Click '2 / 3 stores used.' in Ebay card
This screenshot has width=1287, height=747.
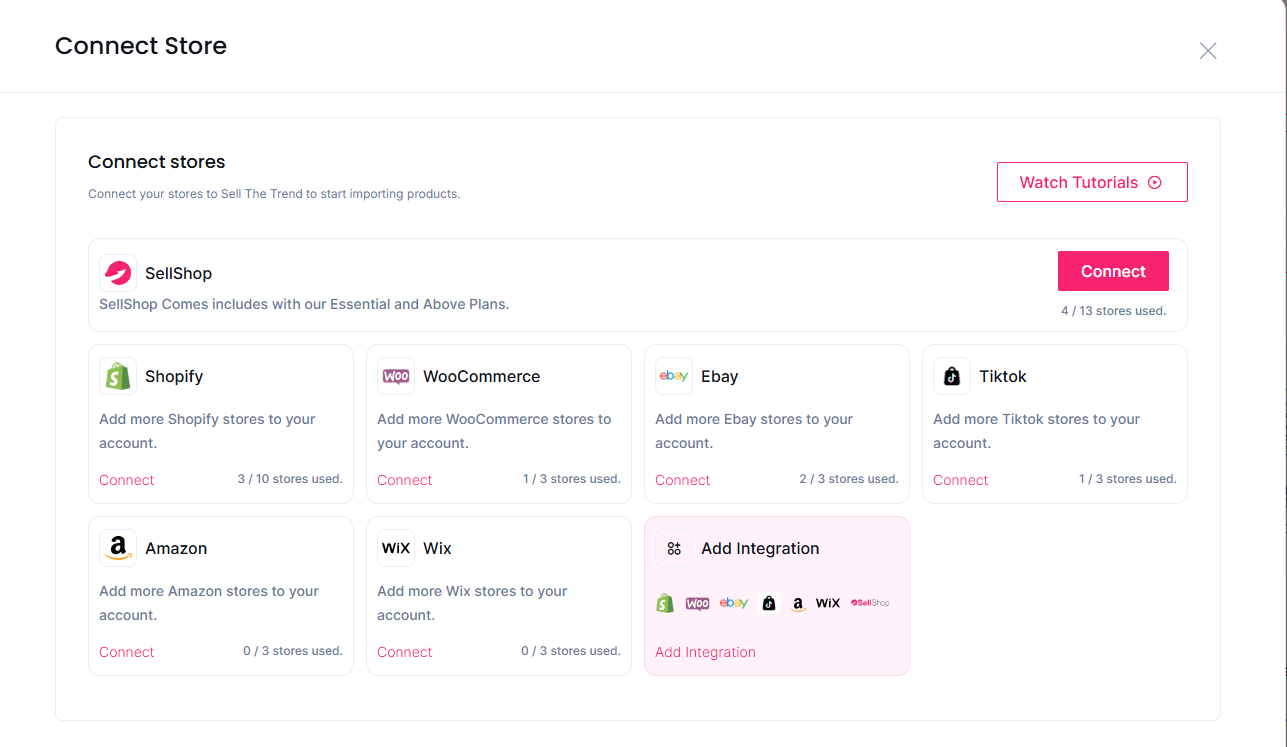849,479
